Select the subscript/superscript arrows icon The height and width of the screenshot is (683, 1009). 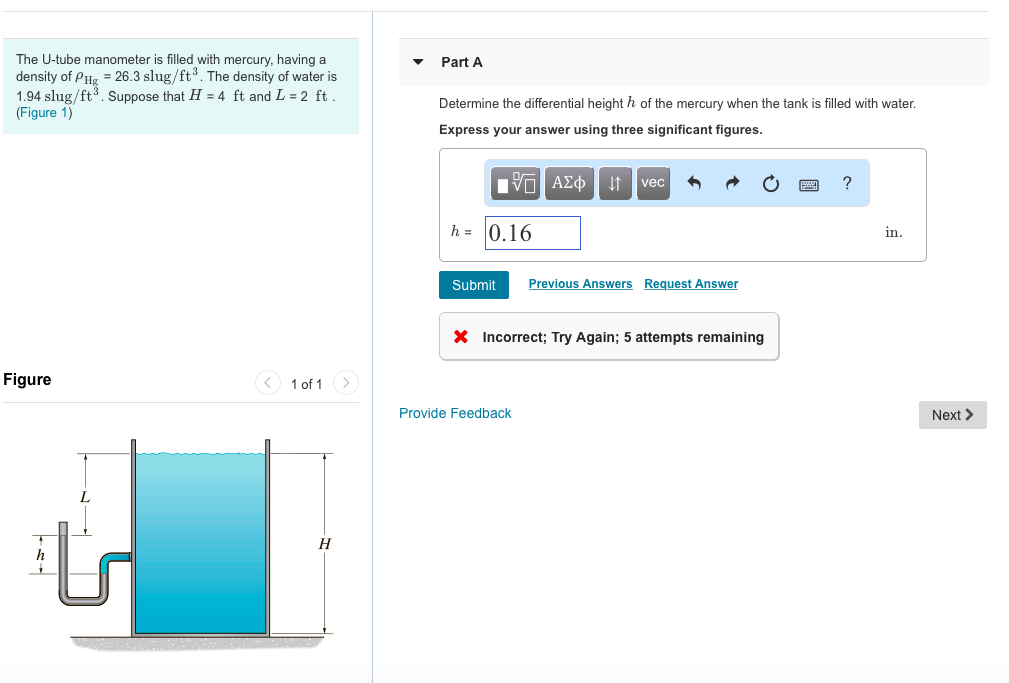click(614, 183)
